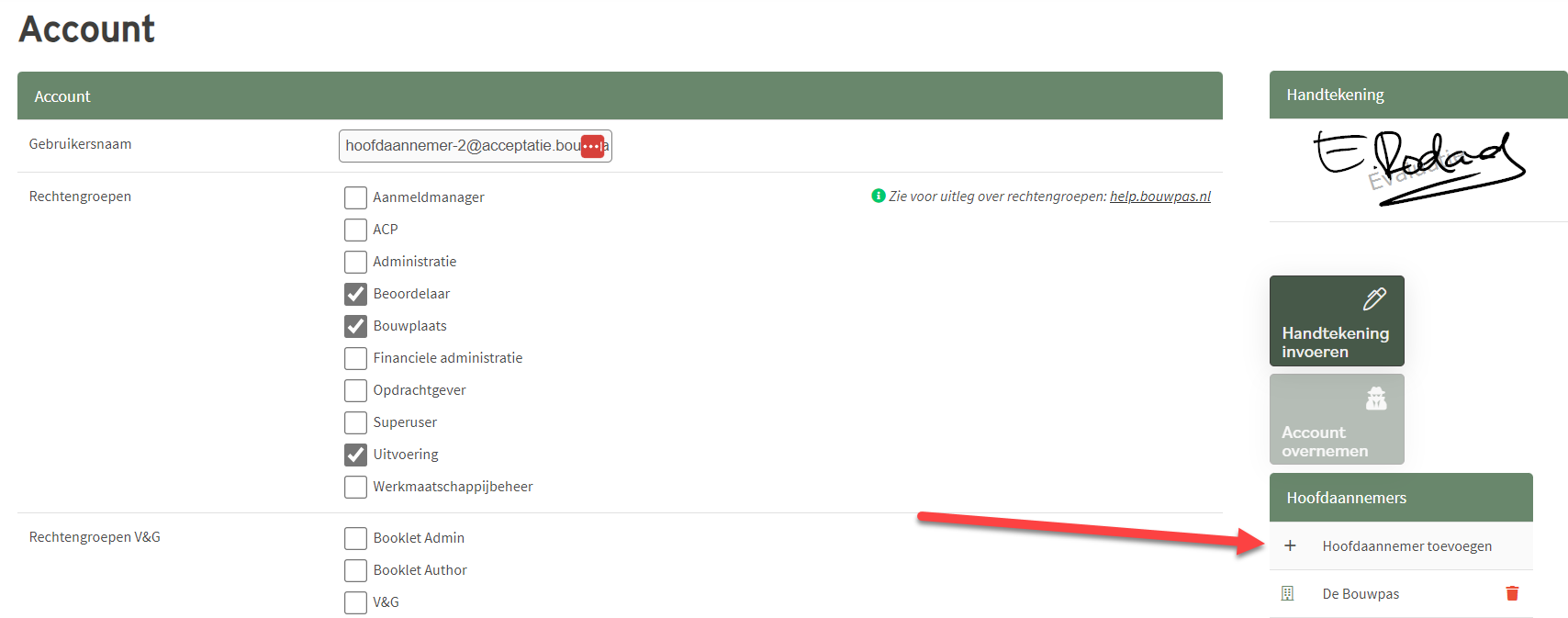
Task: Click the Gebruikersnaam input field
Action: coord(459,146)
